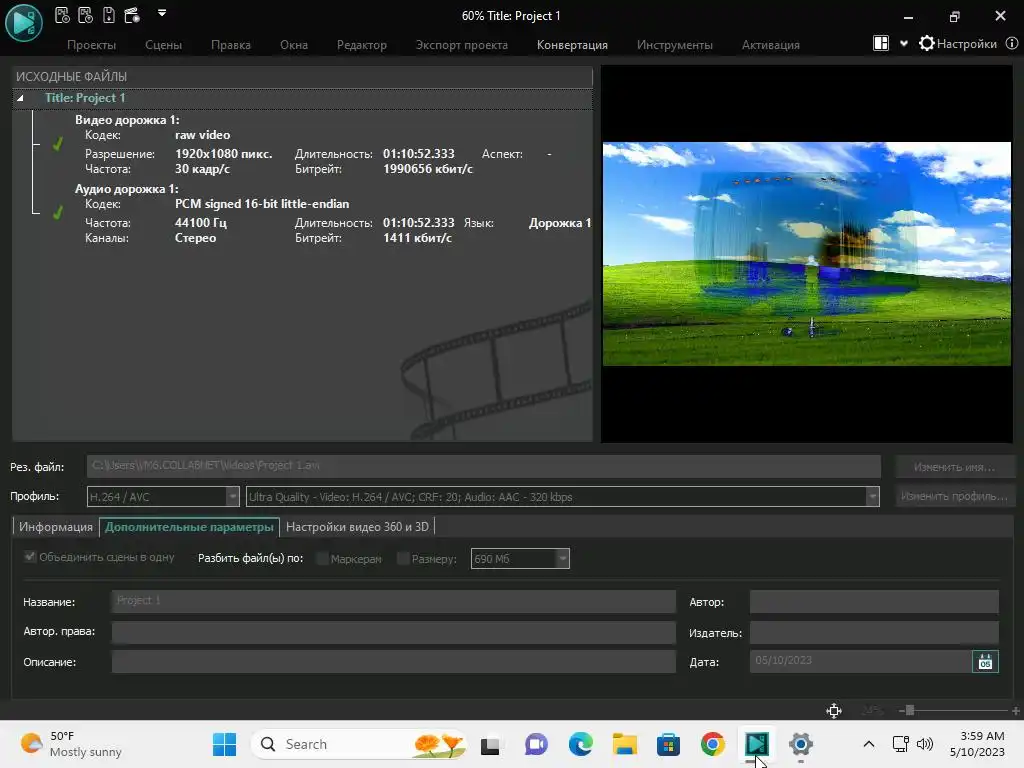
Task: Open the Правка menu
Action: [231, 44]
